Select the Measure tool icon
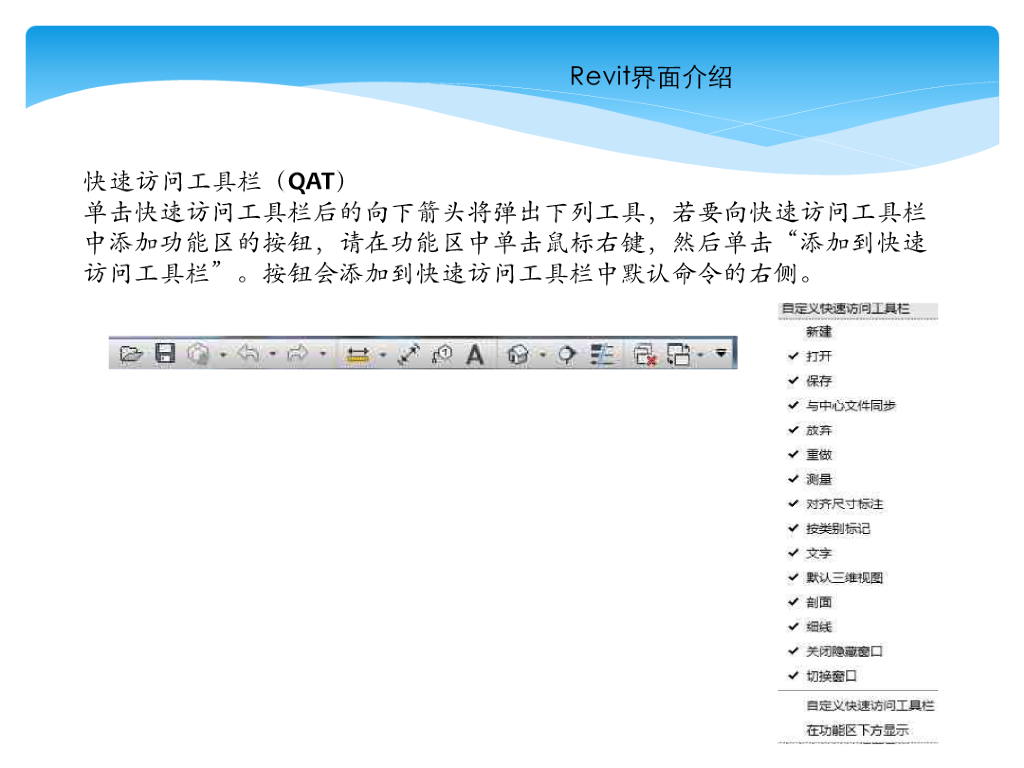 click(358, 355)
